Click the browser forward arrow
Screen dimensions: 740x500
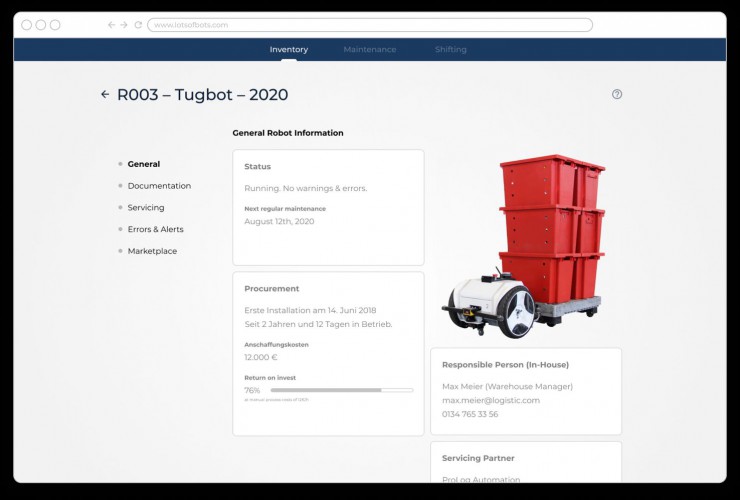[x=124, y=25]
